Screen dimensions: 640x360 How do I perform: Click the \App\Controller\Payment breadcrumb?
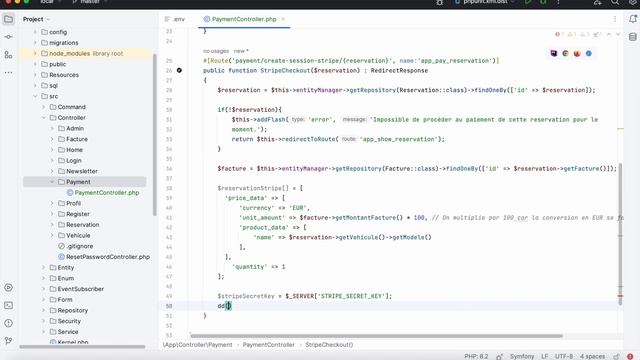click(x=198, y=345)
